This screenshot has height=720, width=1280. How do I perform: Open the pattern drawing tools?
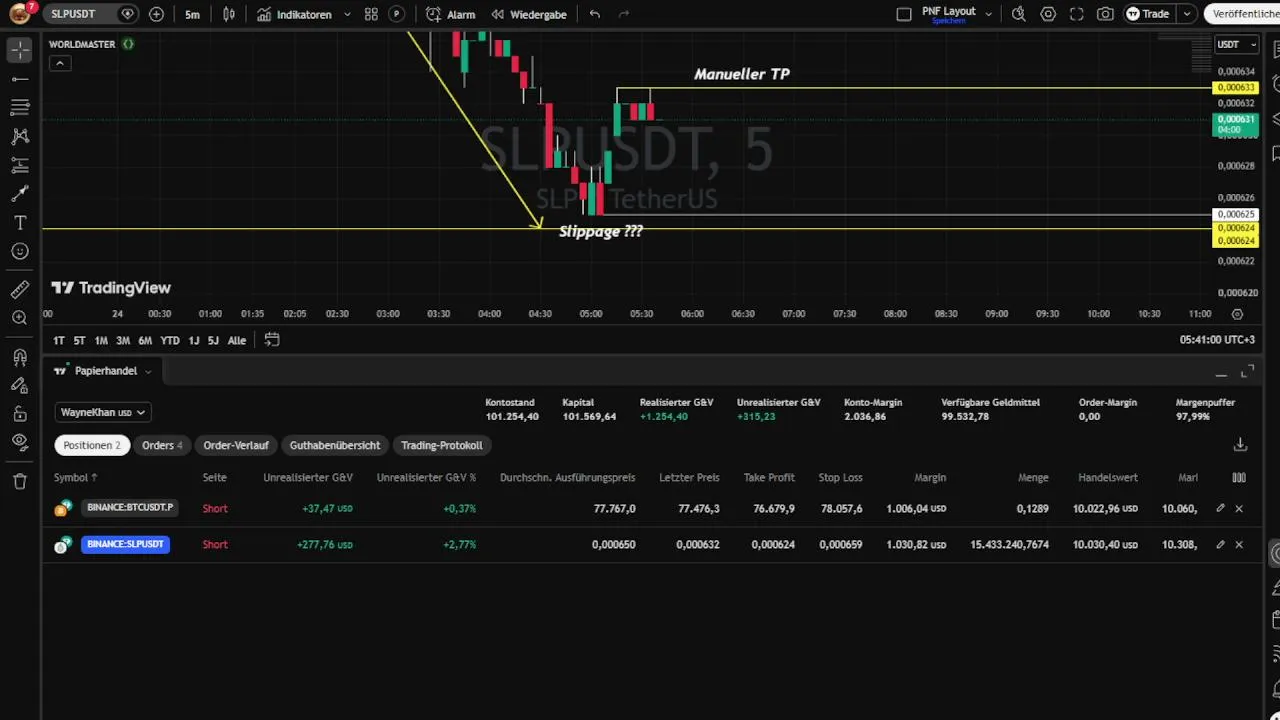pyautogui.click(x=20, y=136)
